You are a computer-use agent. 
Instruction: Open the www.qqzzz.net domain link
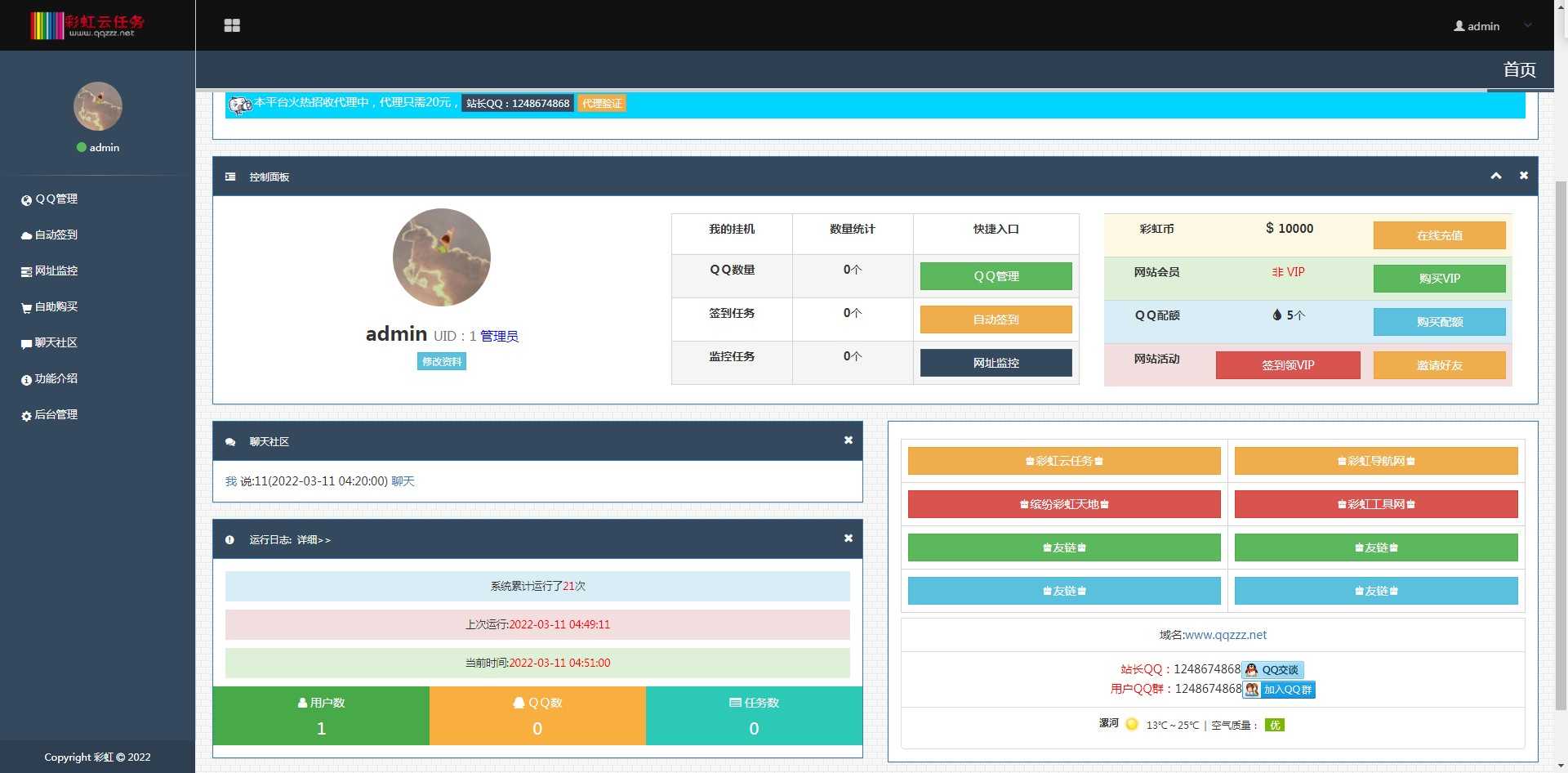1225,635
